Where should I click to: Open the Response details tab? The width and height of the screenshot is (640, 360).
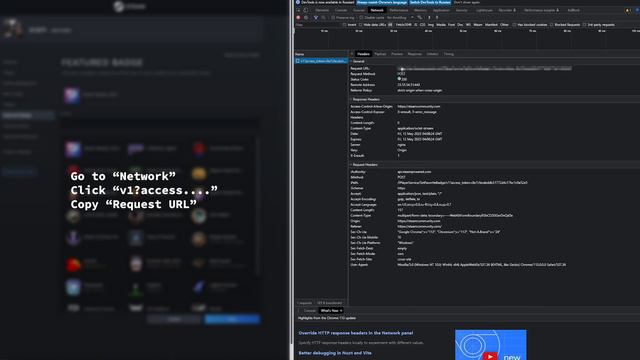point(414,54)
